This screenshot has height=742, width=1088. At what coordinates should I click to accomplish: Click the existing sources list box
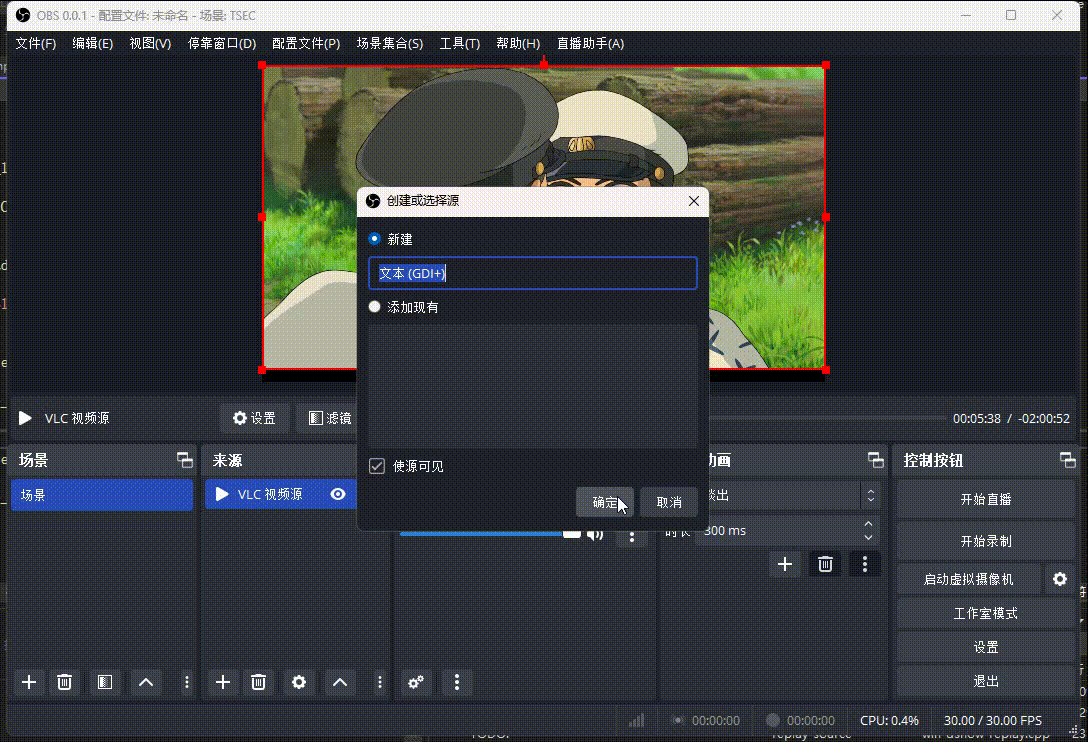coord(533,385)
